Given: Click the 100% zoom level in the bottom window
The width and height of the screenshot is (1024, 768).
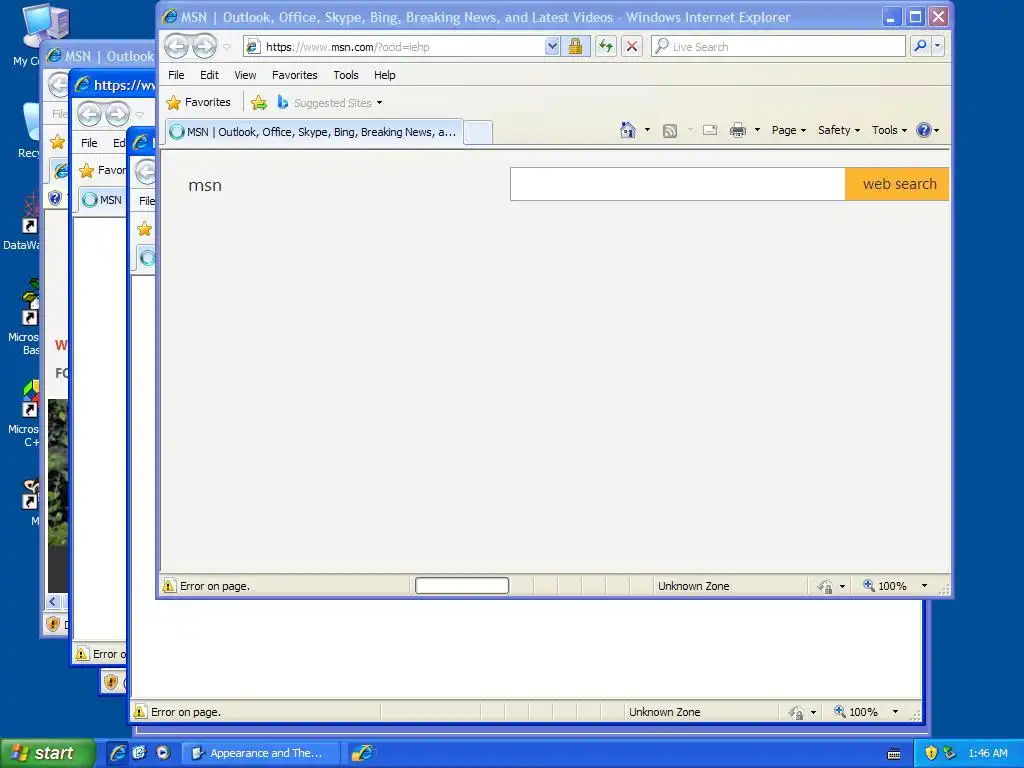Looking at the screenshot, I should (x=863, y=712).
